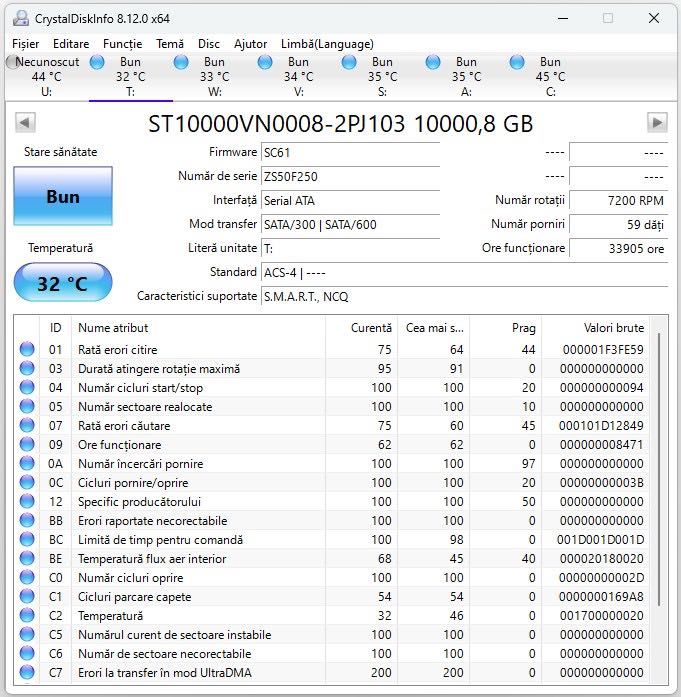Click status orb of attribute 05 row

[27, 406]
